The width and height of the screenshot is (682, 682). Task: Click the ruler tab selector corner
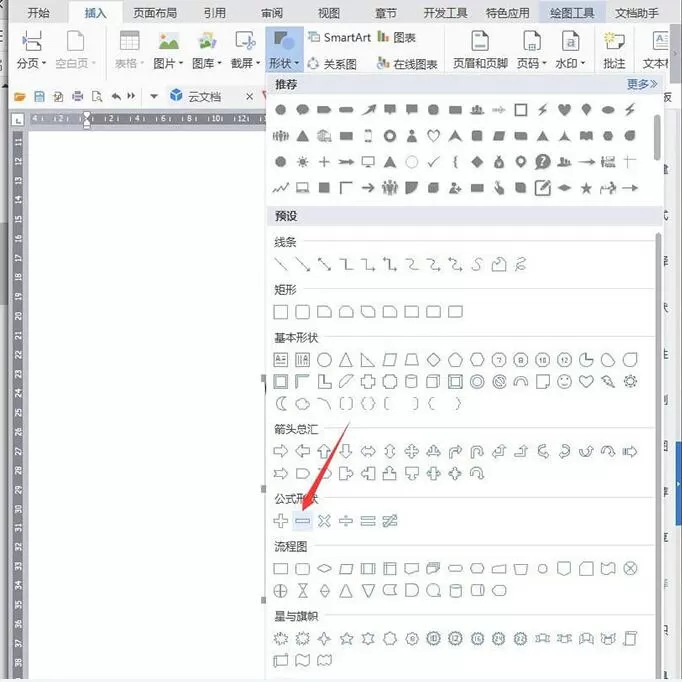[18, 119]
